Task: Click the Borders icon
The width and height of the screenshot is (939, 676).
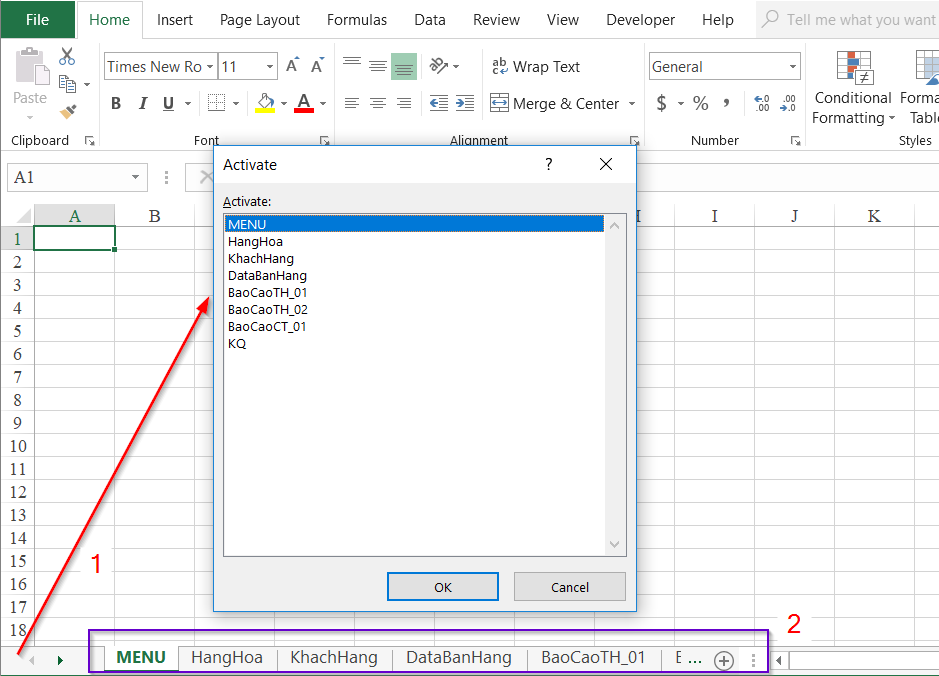Action: [x=216, y=103]
